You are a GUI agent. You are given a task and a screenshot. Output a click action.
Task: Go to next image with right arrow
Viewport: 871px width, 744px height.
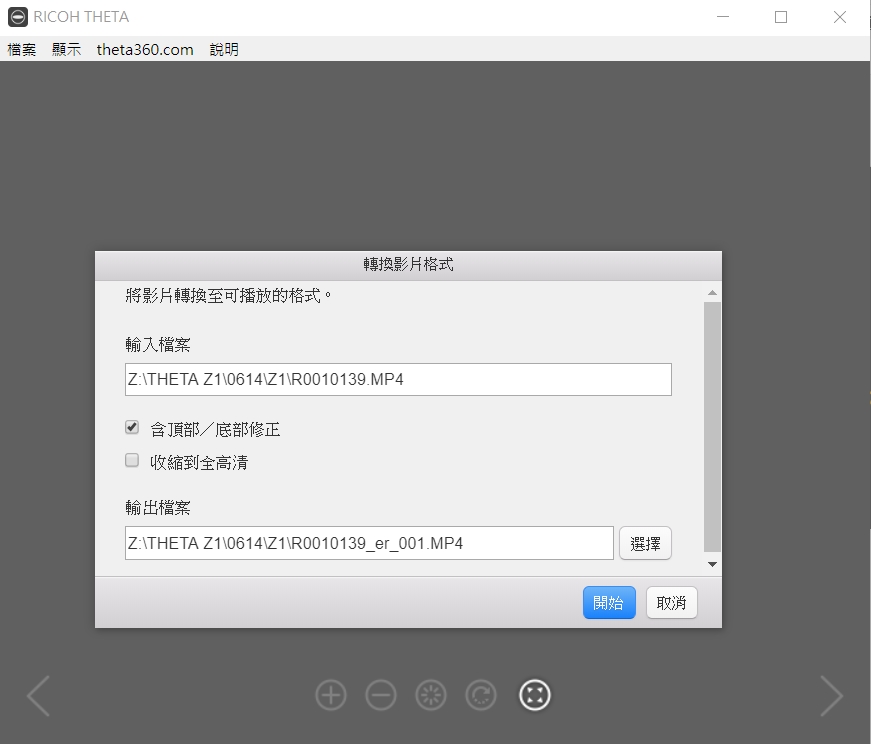coord(831,696)
